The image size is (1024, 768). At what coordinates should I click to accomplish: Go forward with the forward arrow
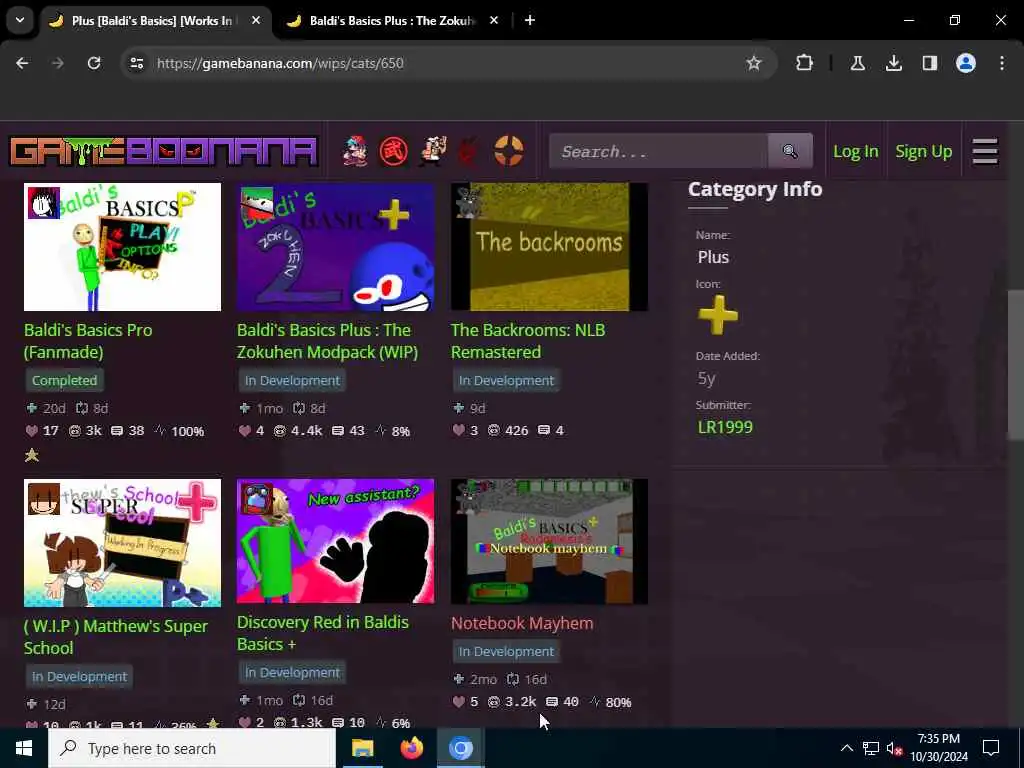point(58,63)
